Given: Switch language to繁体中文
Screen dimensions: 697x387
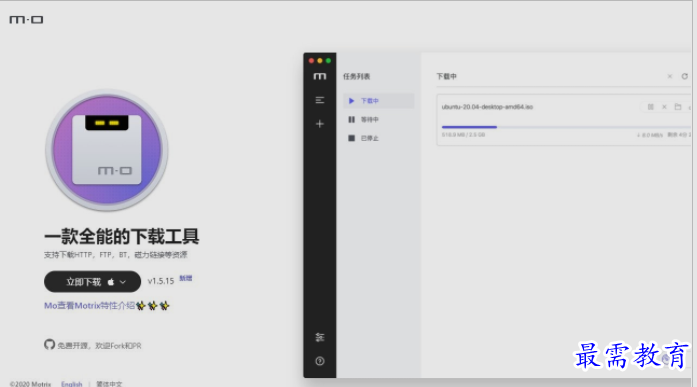Looking at the screenshot, I should point(109,383).
